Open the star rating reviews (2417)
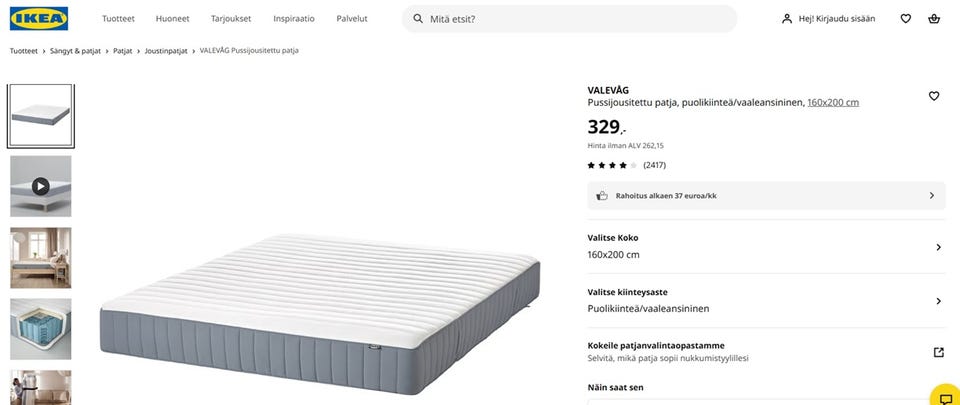960x405 pixels. click(626, 165)
